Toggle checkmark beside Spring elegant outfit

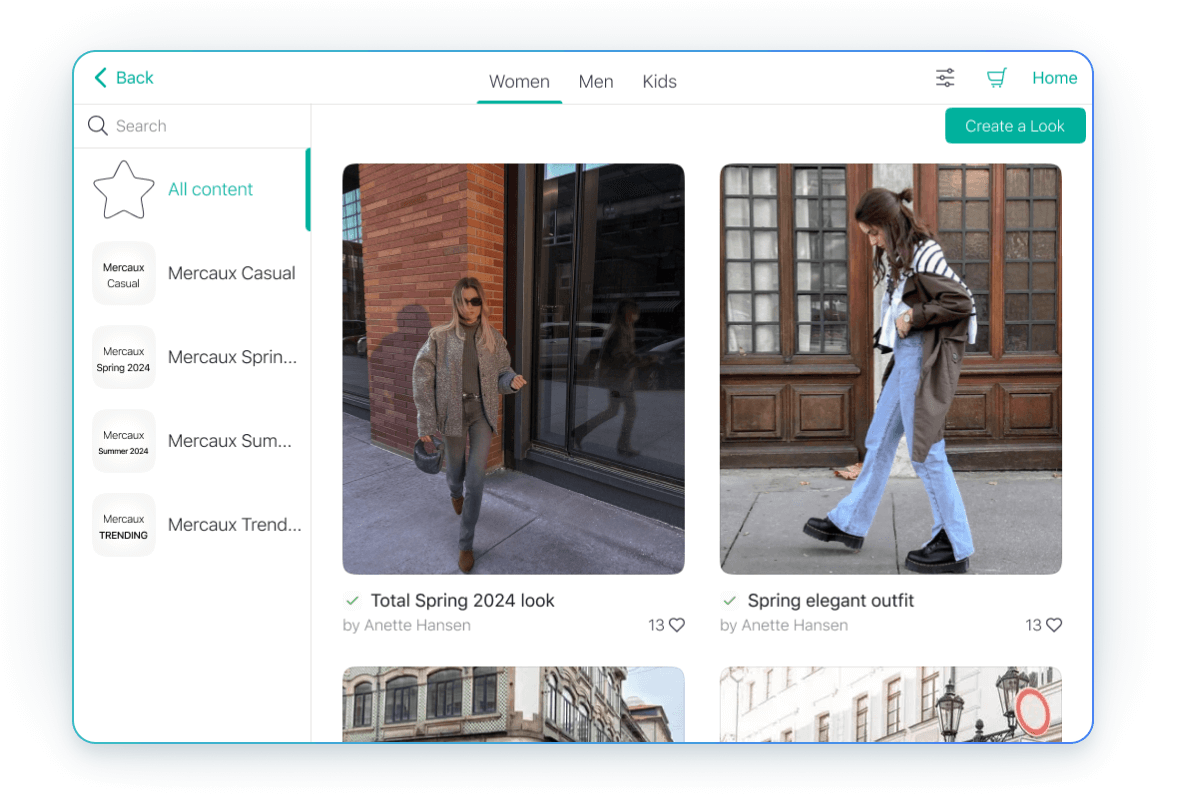[x=730, y=601]
